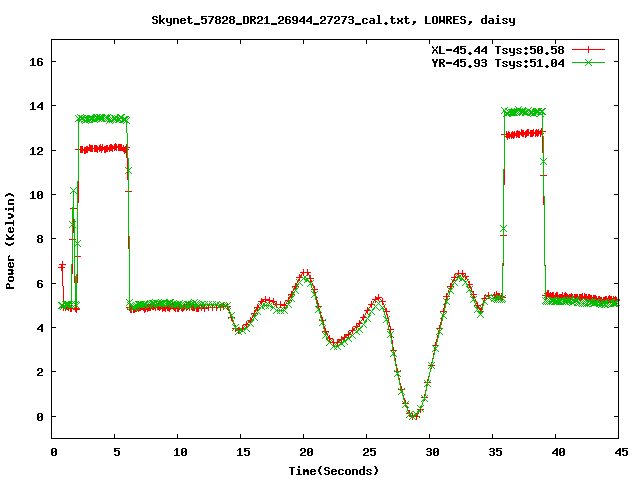Screen dimensions: 640x480
Task: Click the curve peak near 20 seconds
Action: click(305, 273)
